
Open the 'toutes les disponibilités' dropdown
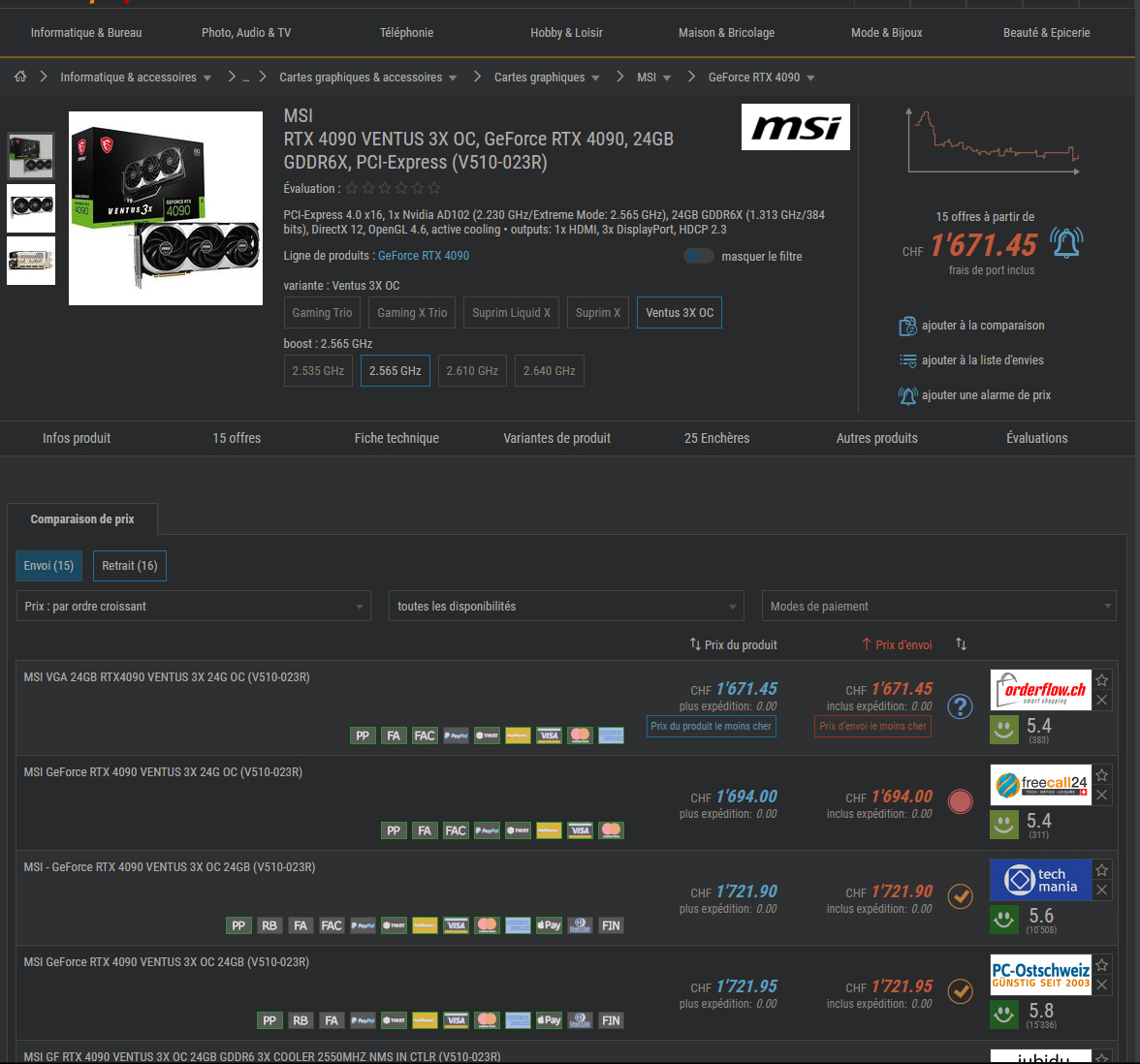566,607
